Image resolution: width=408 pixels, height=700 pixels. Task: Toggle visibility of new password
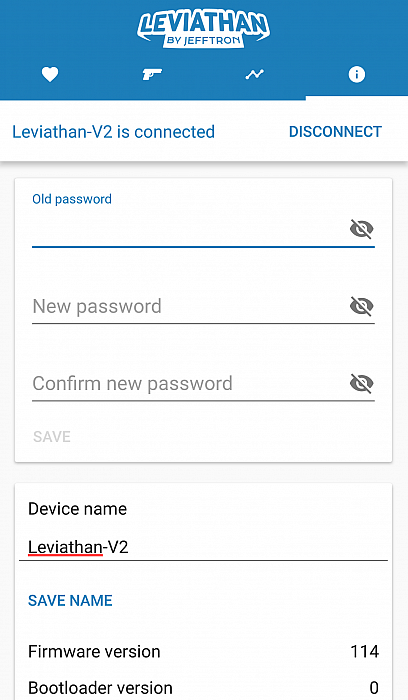point(361,306)
